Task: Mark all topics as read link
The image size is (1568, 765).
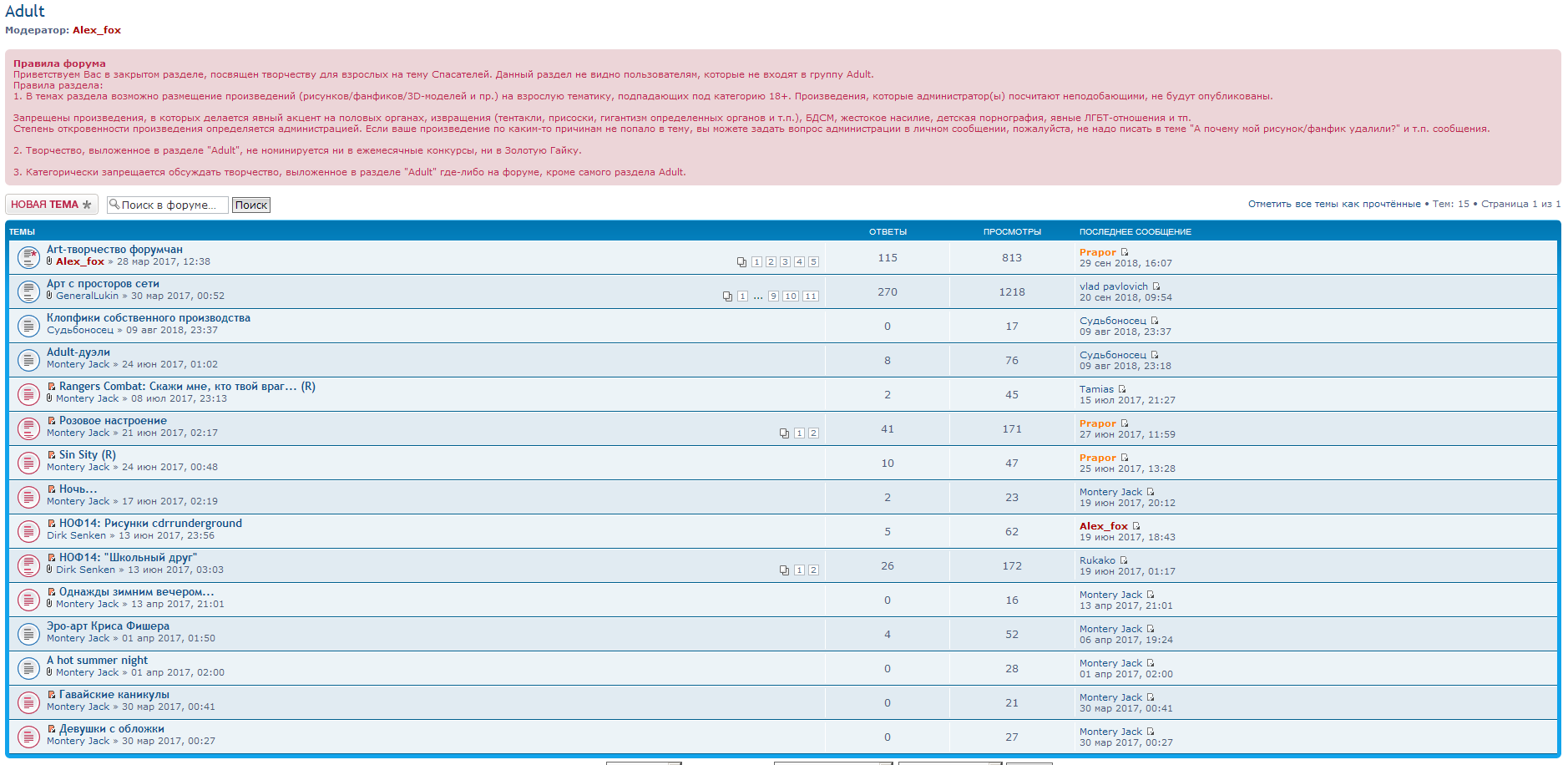Action: coord(1334,204)
